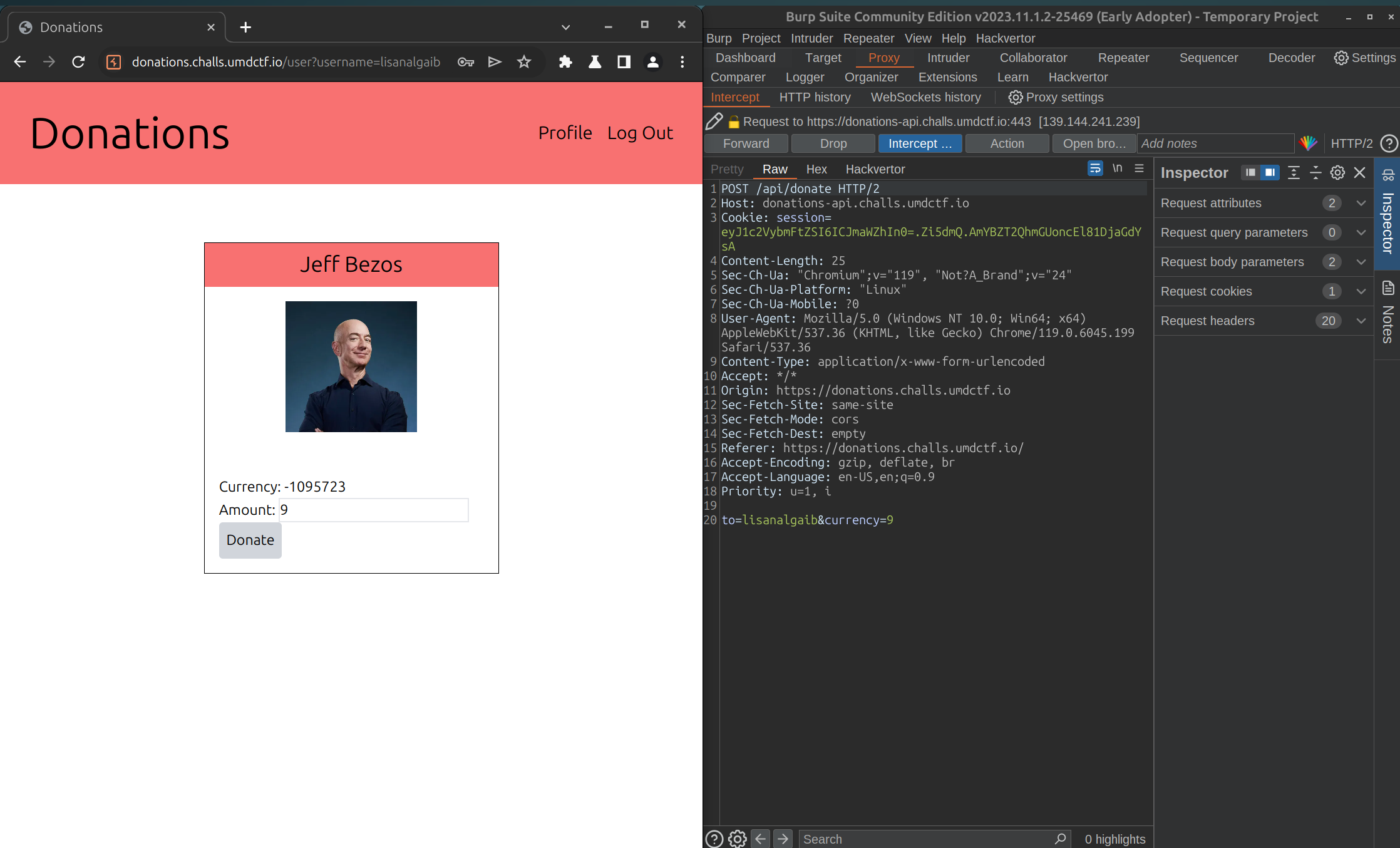The width and height of the screenshot is (1400, 848).
Task: Switch to the HTTP history tab
Action: (x=815, y=97)
